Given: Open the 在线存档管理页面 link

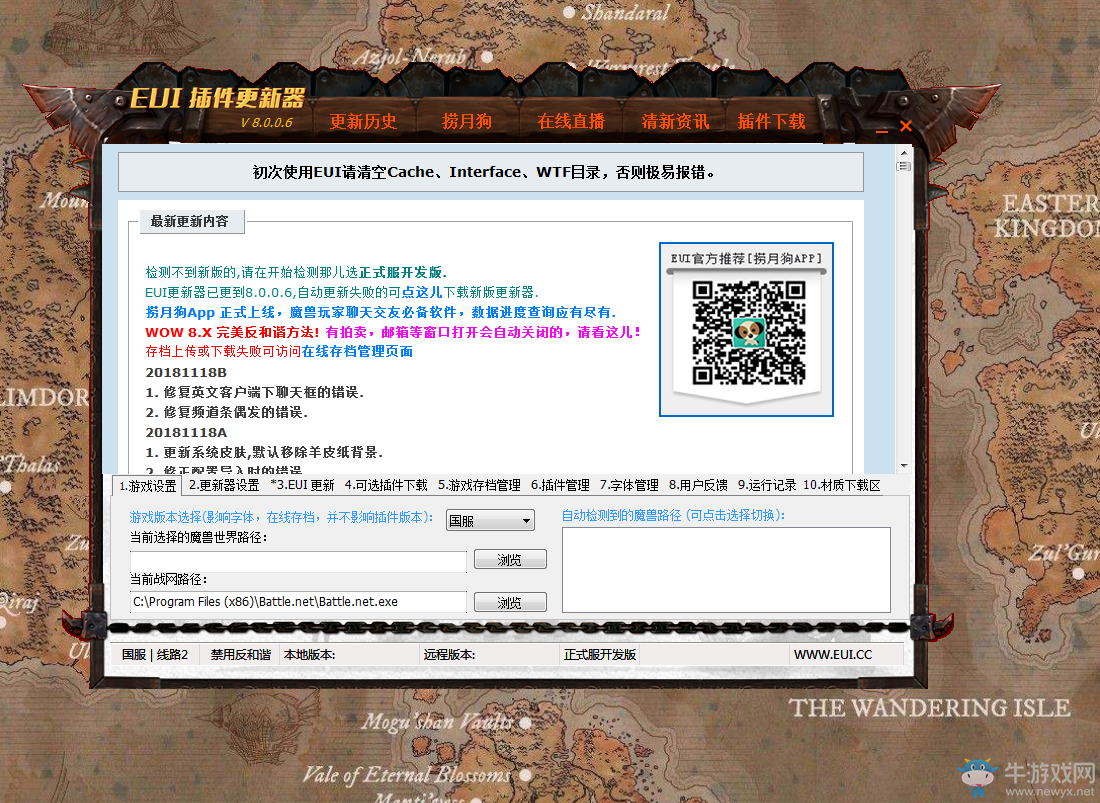Looking at the screenshot, I should point(357,351).
